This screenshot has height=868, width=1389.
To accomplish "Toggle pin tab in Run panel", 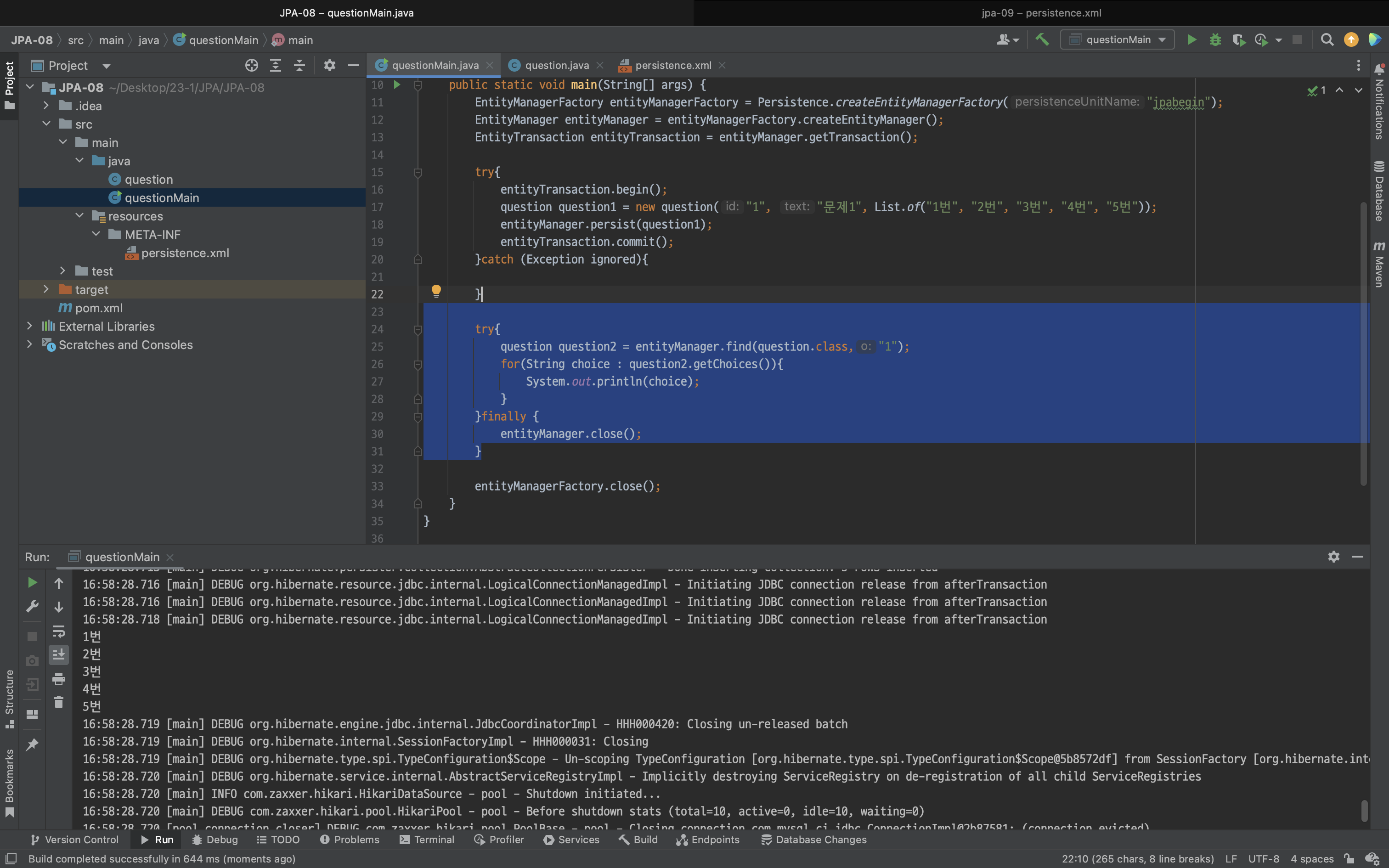I will point(32,744).
